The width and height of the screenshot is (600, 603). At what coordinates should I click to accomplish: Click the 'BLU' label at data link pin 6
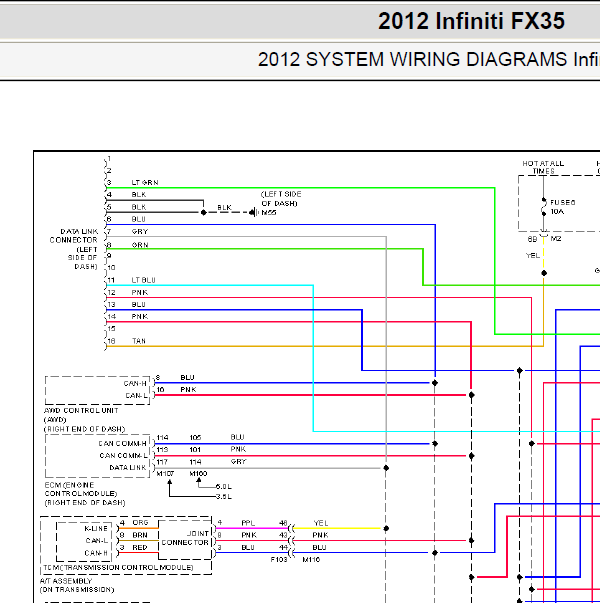(138, 219)
